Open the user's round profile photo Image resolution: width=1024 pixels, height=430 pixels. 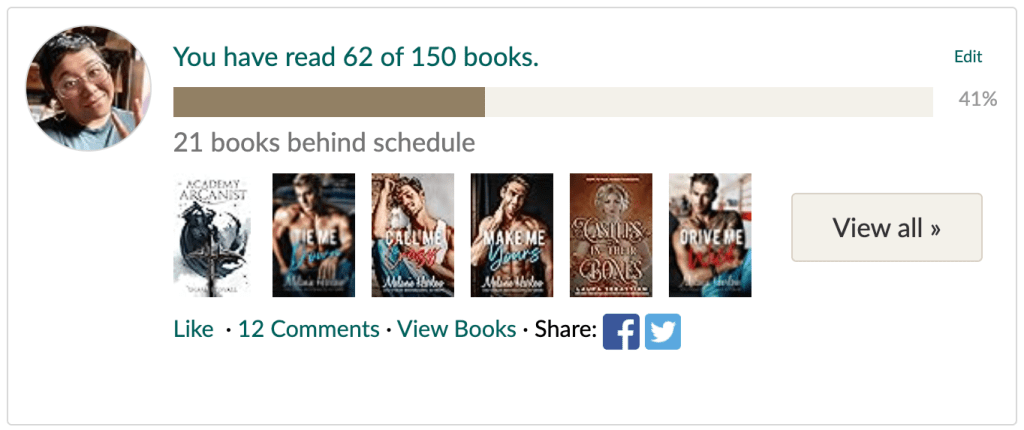(x=89, y=89)
